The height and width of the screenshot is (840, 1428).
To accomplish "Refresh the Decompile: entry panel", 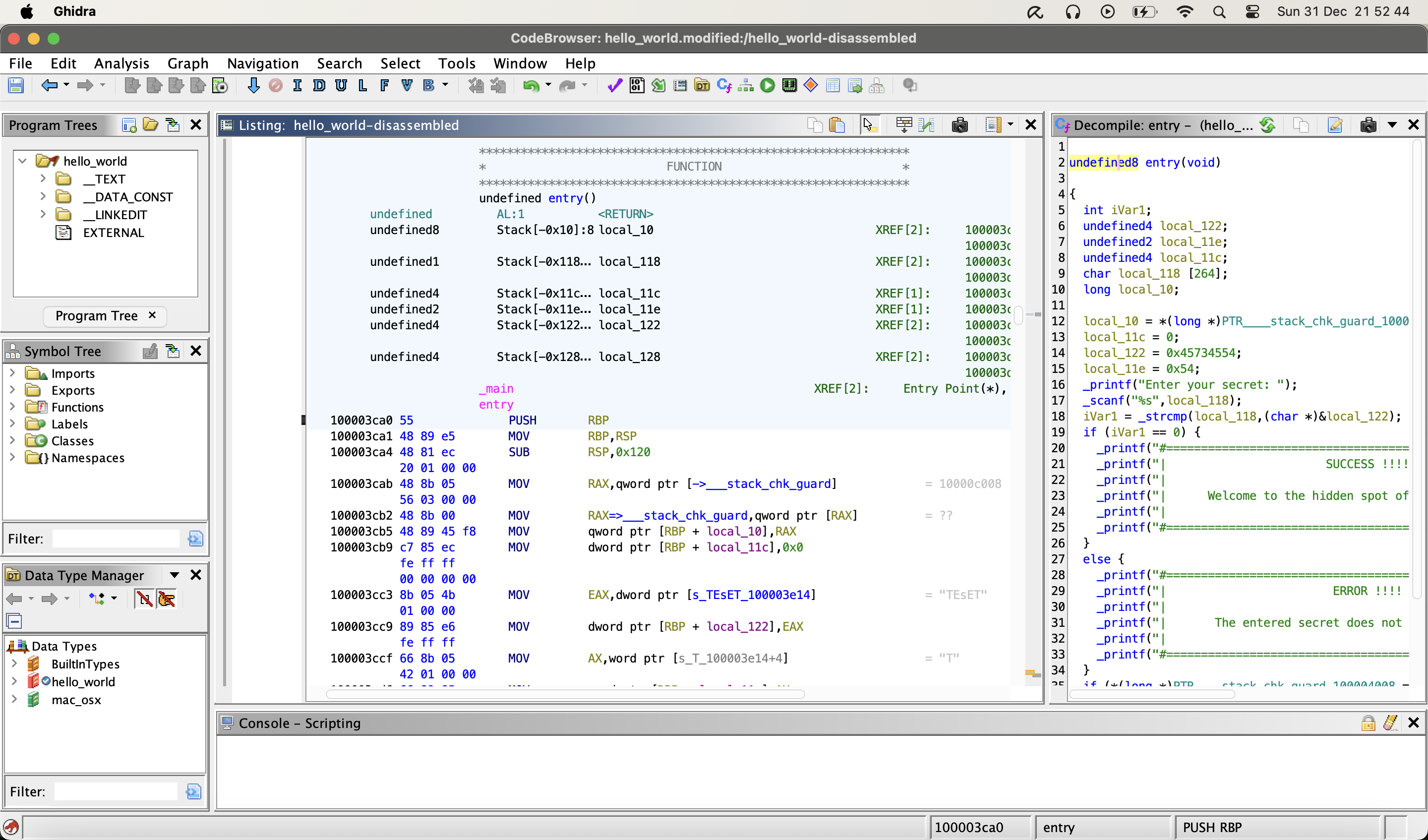I will coord(1268,125).
